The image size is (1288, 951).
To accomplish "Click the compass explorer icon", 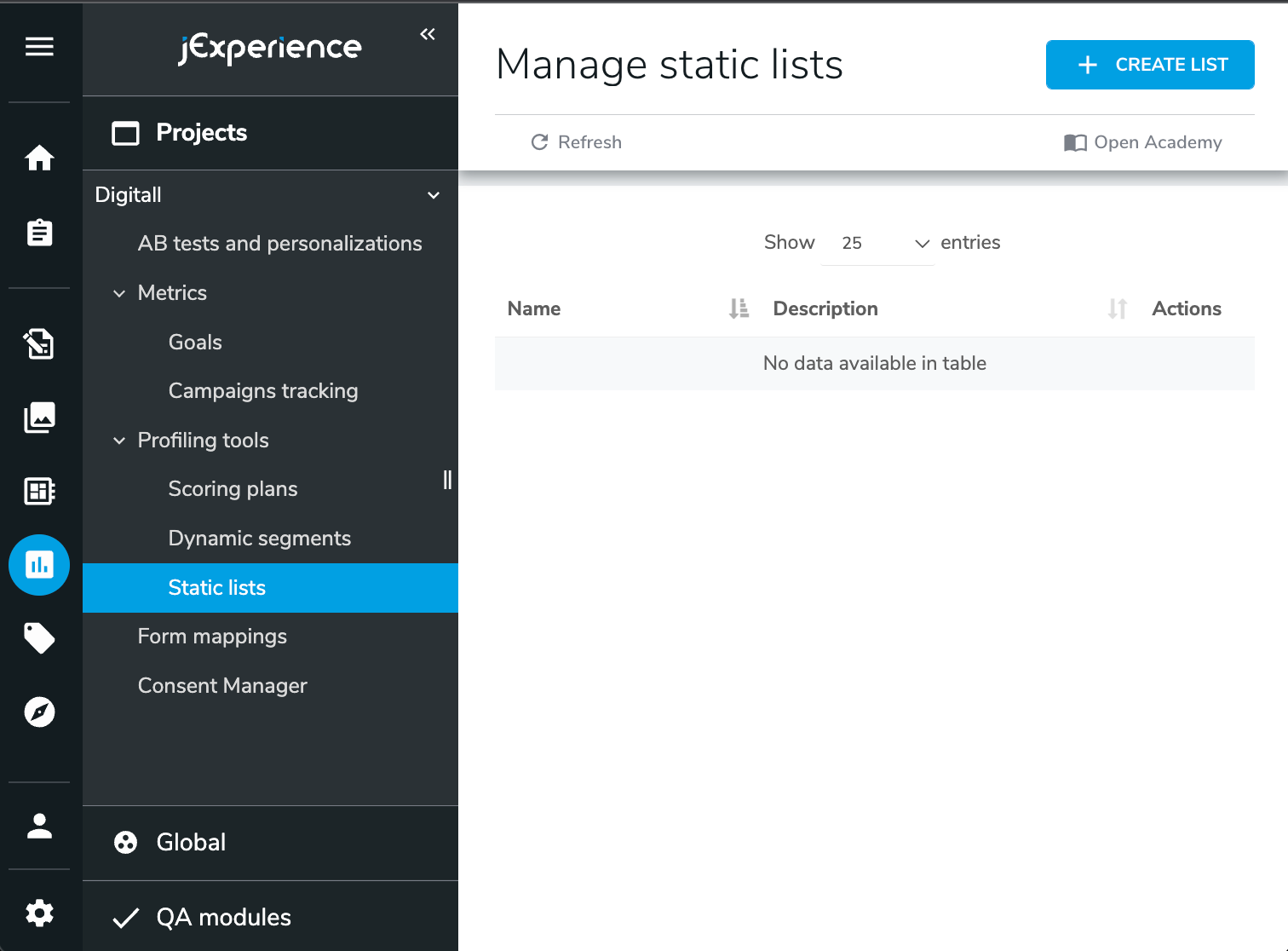I will pos(39,712).
